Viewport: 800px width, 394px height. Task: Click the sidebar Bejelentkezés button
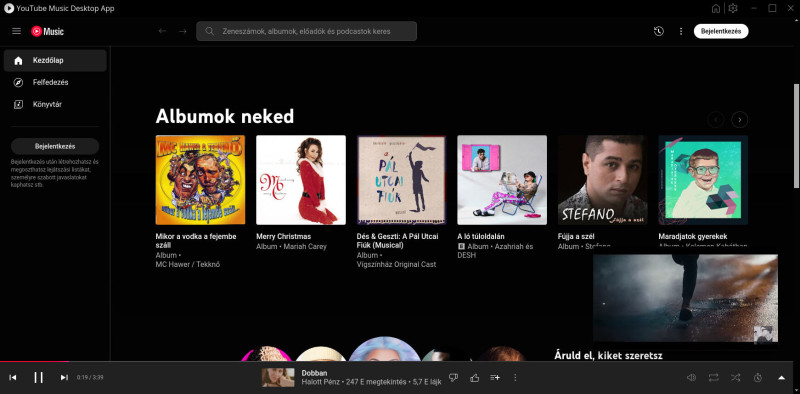[55, 146]
